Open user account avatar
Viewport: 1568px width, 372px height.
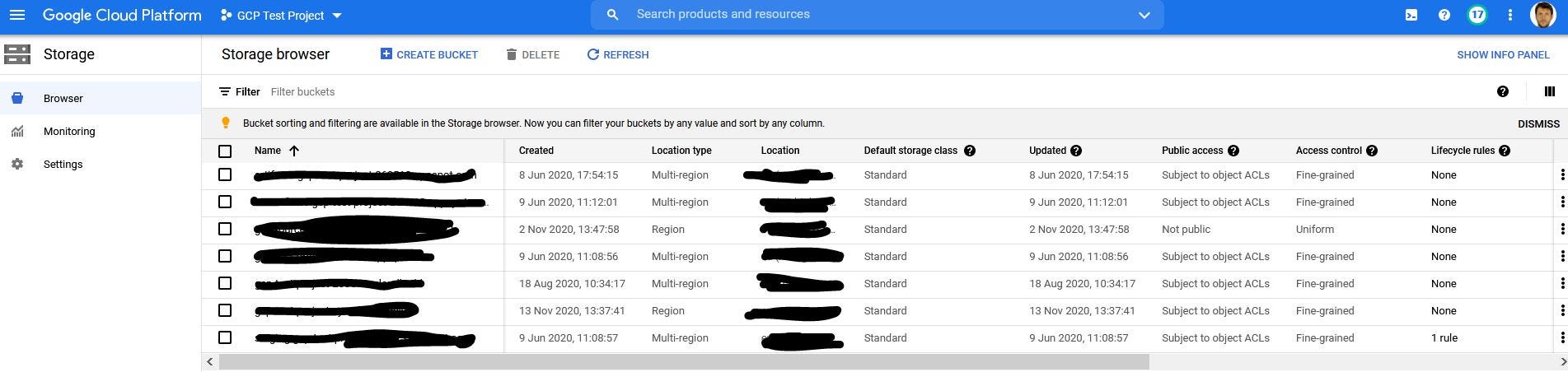(x=1543, y=15)
